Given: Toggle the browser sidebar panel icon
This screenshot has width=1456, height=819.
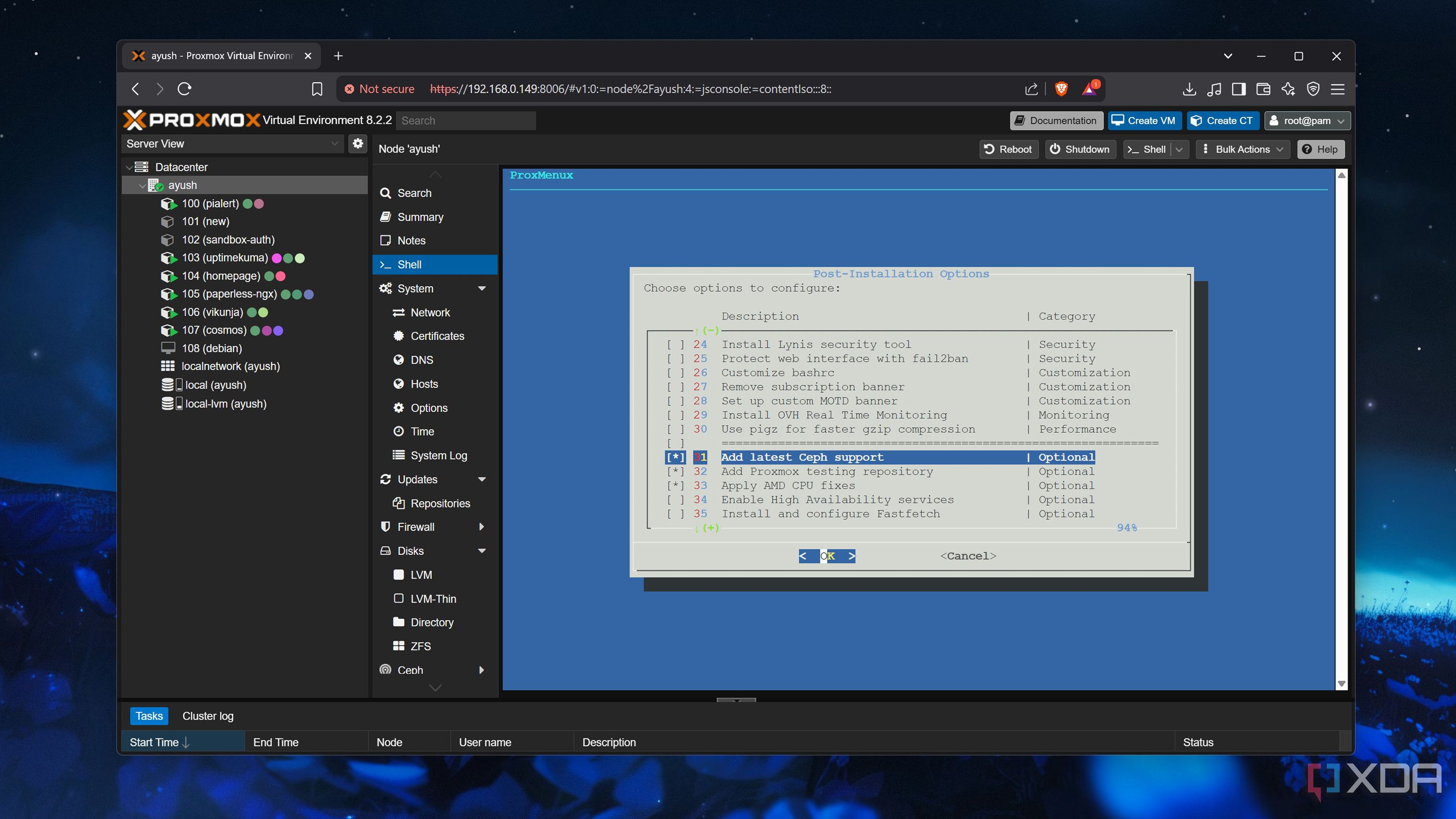Looking at the screenshot, I should [1239, 89].
